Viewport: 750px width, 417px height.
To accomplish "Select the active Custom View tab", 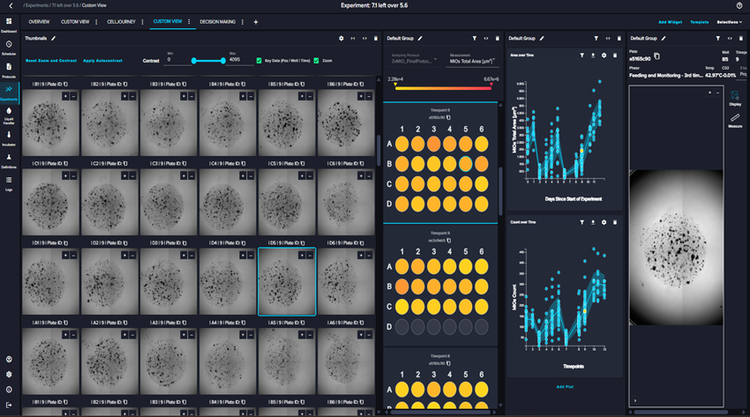I will (x=167, y=22).
